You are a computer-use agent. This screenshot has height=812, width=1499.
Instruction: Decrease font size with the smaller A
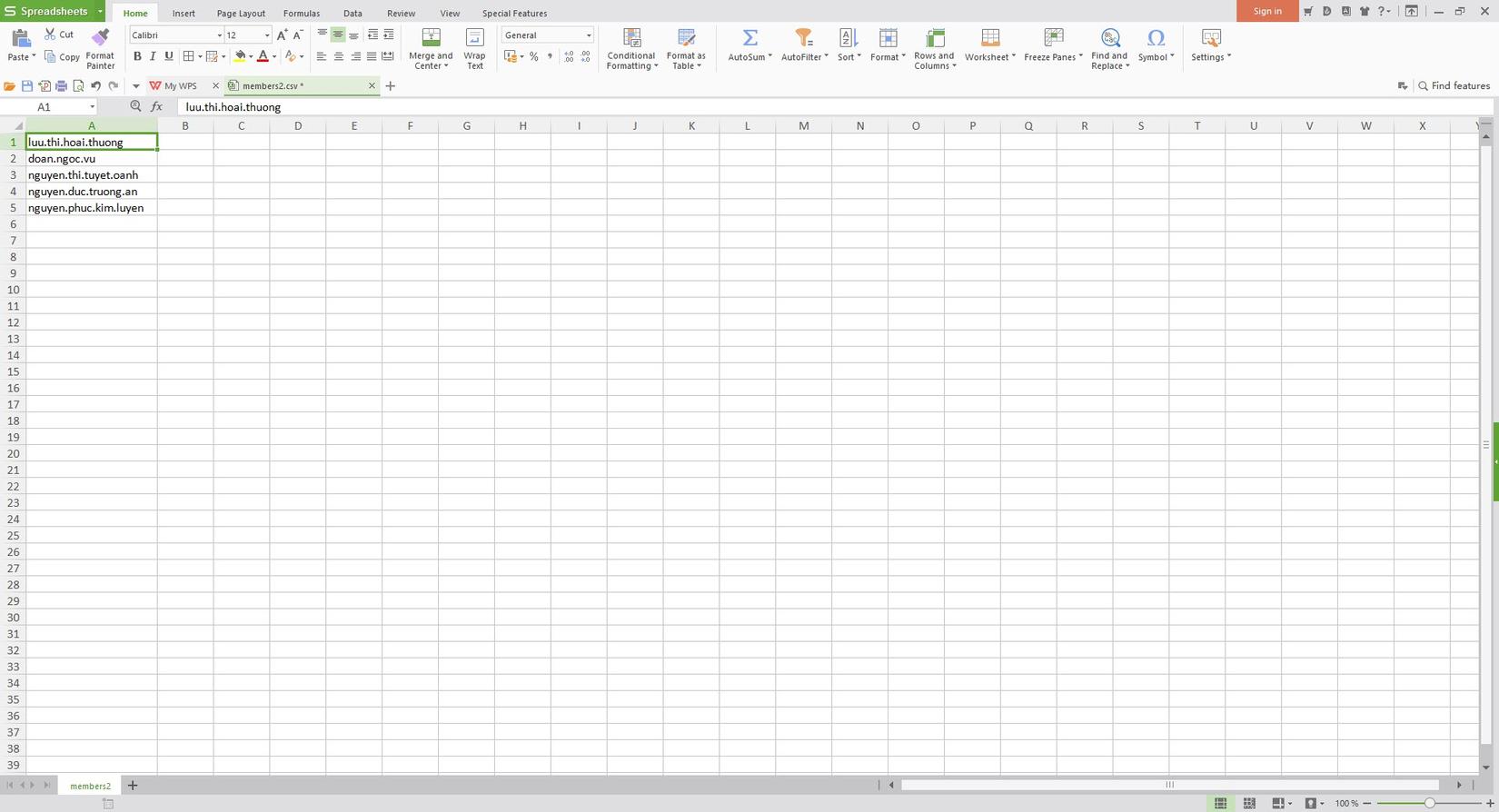(x=297, y=35)
